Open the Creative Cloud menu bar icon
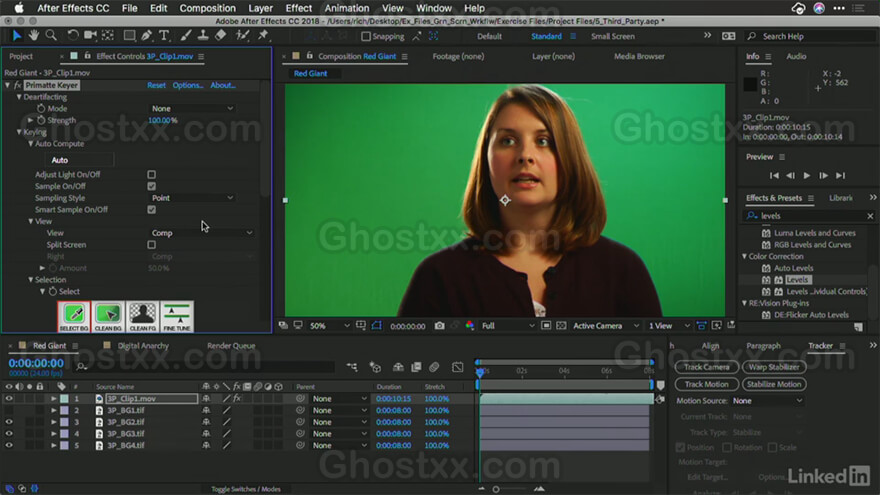This screenshot has height=495, width=880. coord(798,8)
